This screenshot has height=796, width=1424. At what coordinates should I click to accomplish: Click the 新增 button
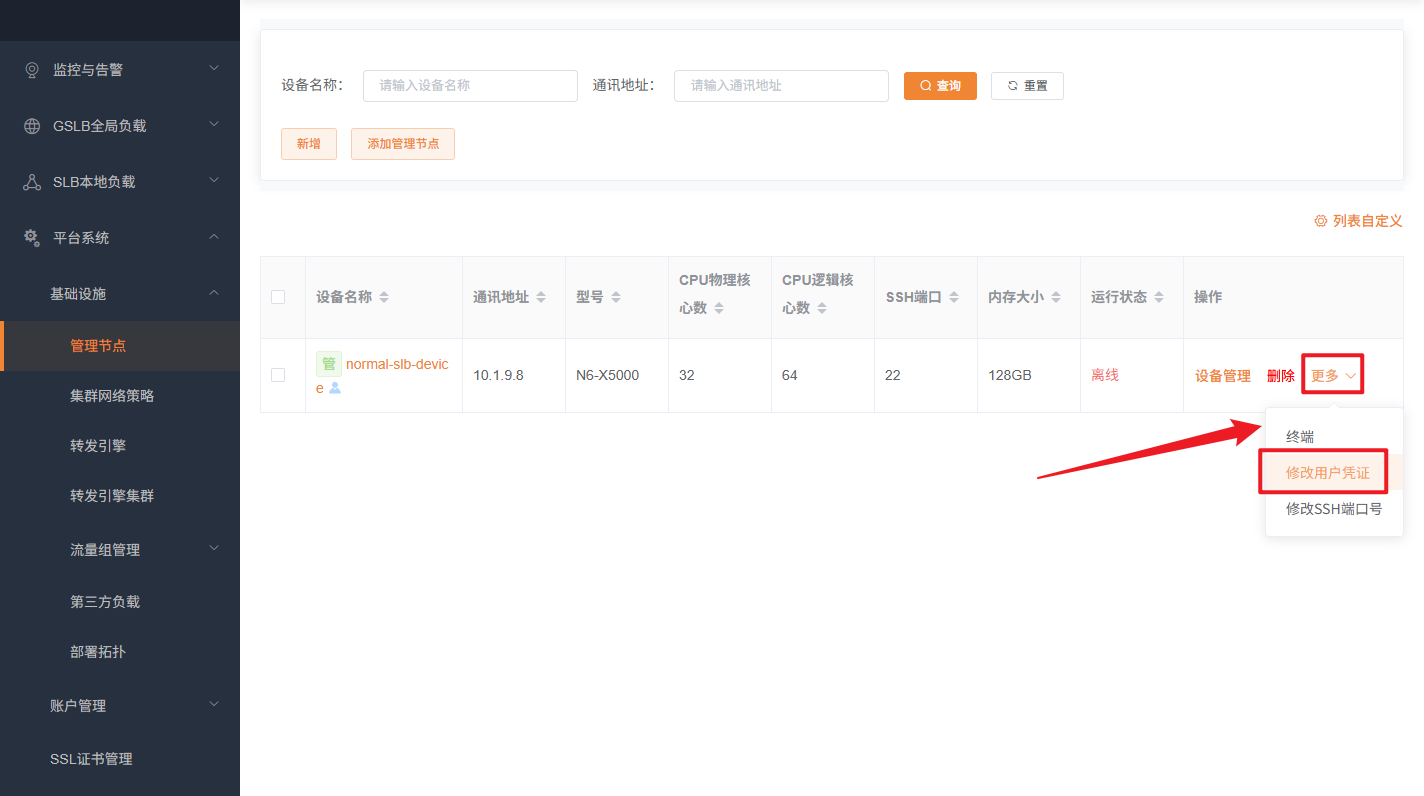tap(308, 143)
